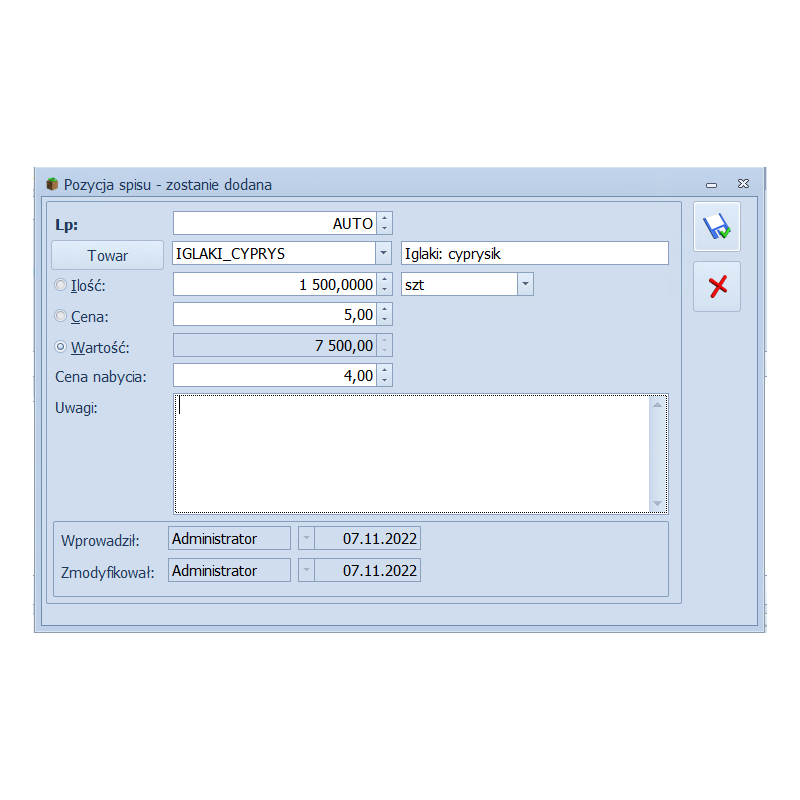Open the Wprowadził date dropdown arrow

point(306,539)
